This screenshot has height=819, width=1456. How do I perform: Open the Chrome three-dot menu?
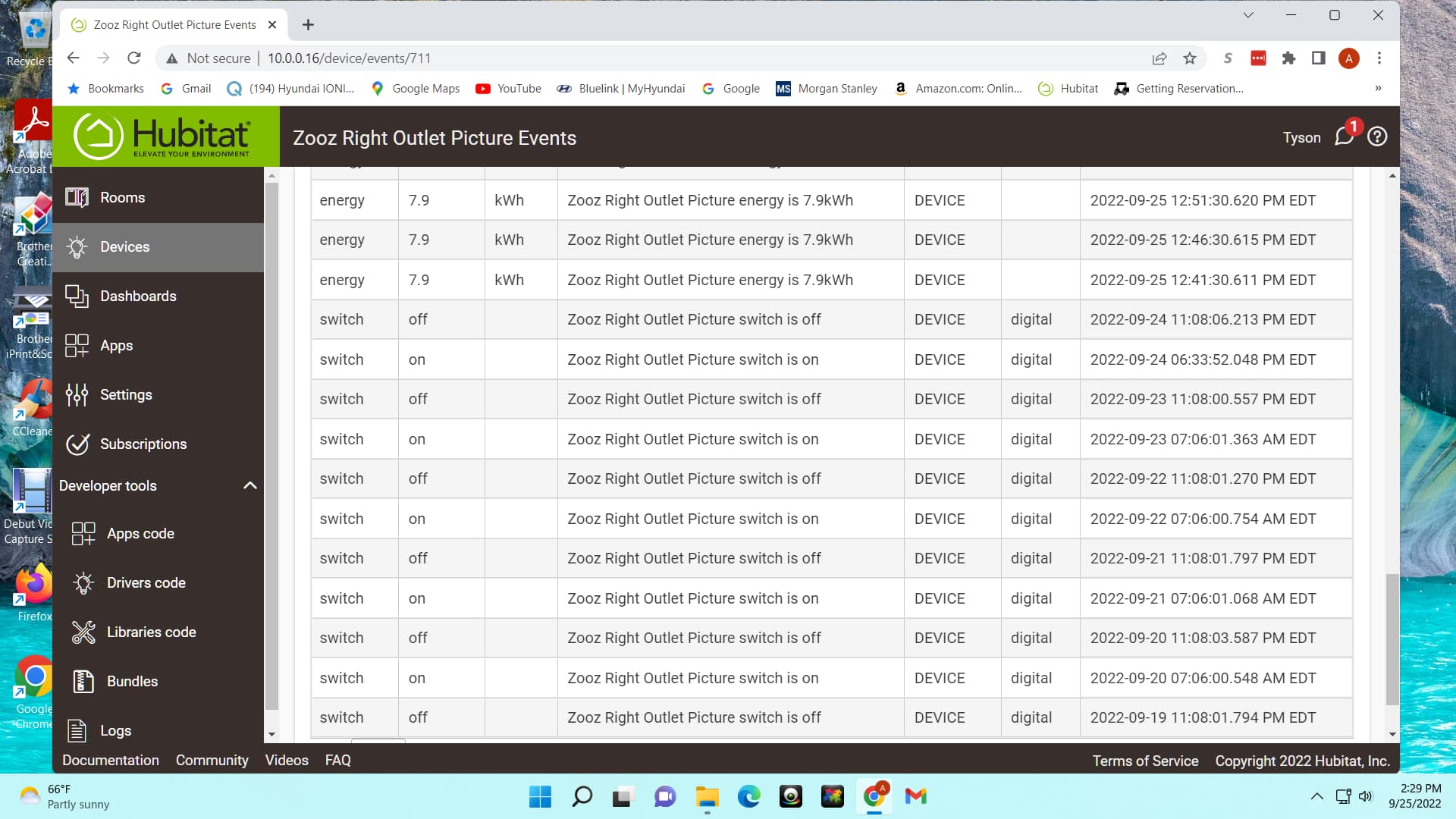click(x=1379, y=58)
